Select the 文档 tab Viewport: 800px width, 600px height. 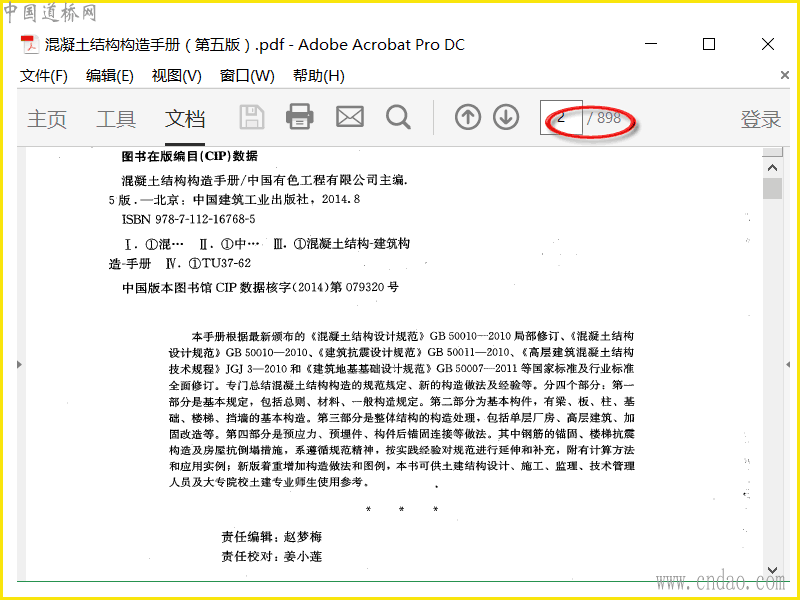185,119
